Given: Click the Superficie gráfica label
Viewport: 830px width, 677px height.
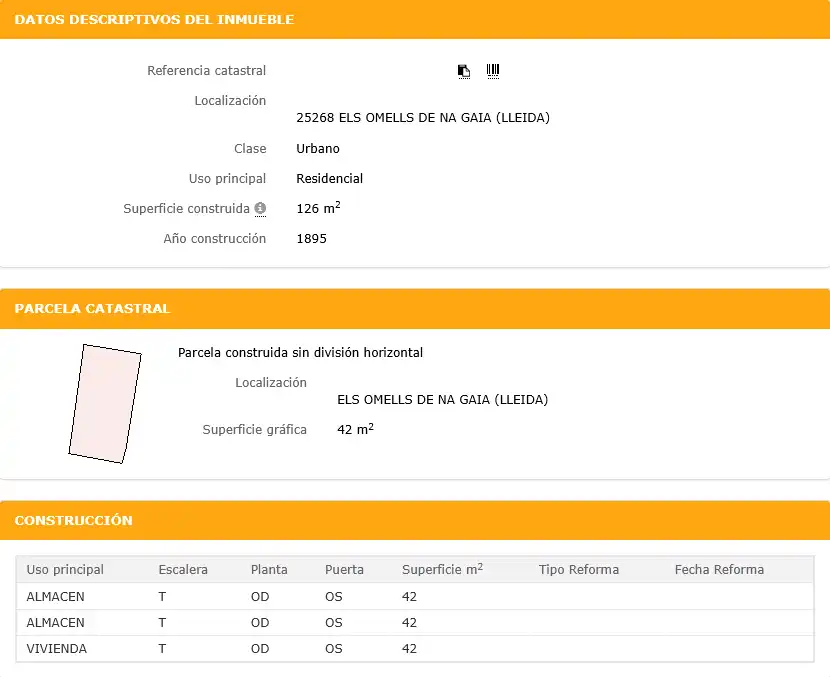Looking at the screenshot, I should tap(255, 429).
